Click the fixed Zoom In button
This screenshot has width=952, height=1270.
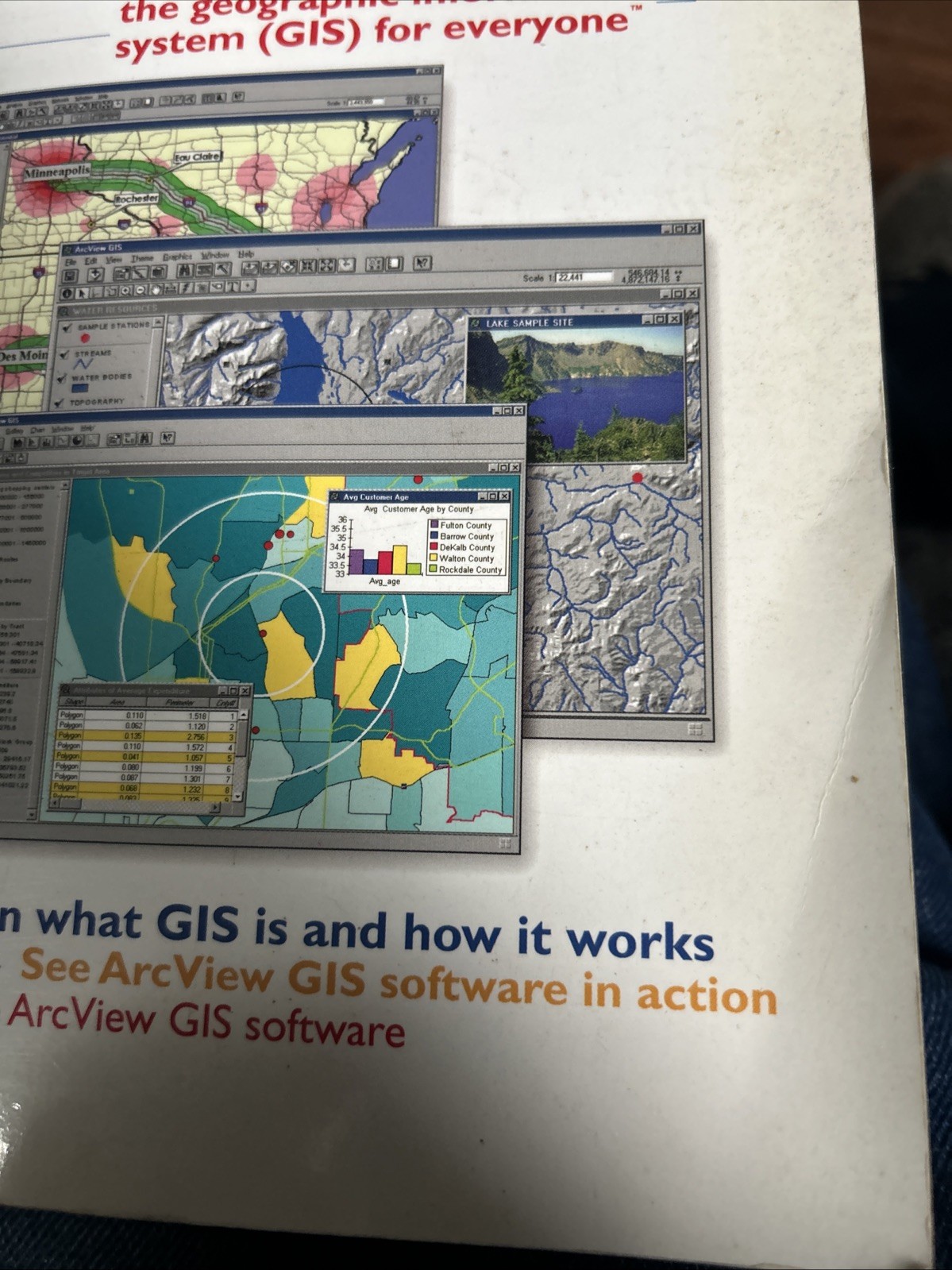coord(307,266)
